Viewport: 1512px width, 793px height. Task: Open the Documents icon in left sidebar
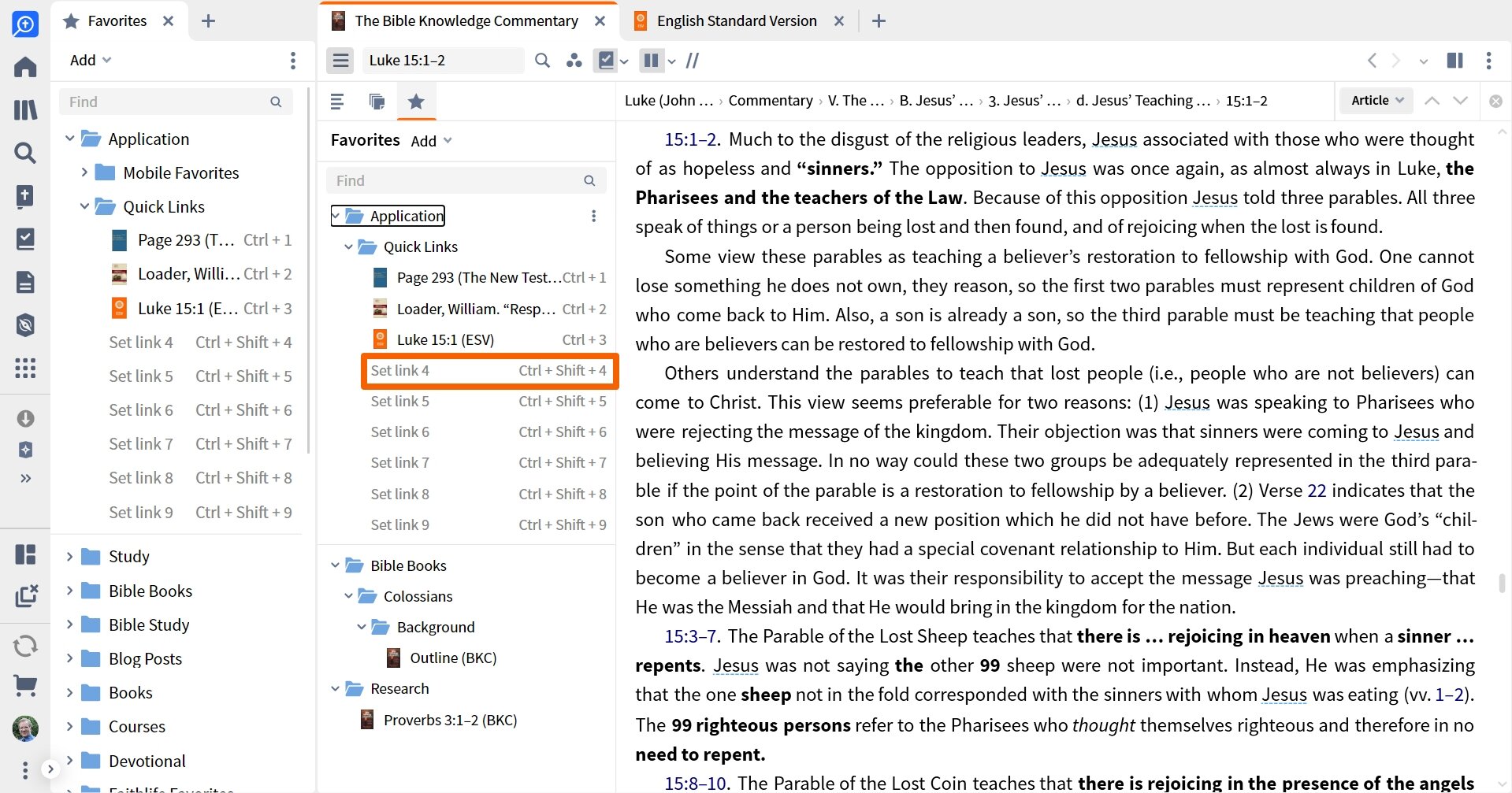[x=25, y=282]
